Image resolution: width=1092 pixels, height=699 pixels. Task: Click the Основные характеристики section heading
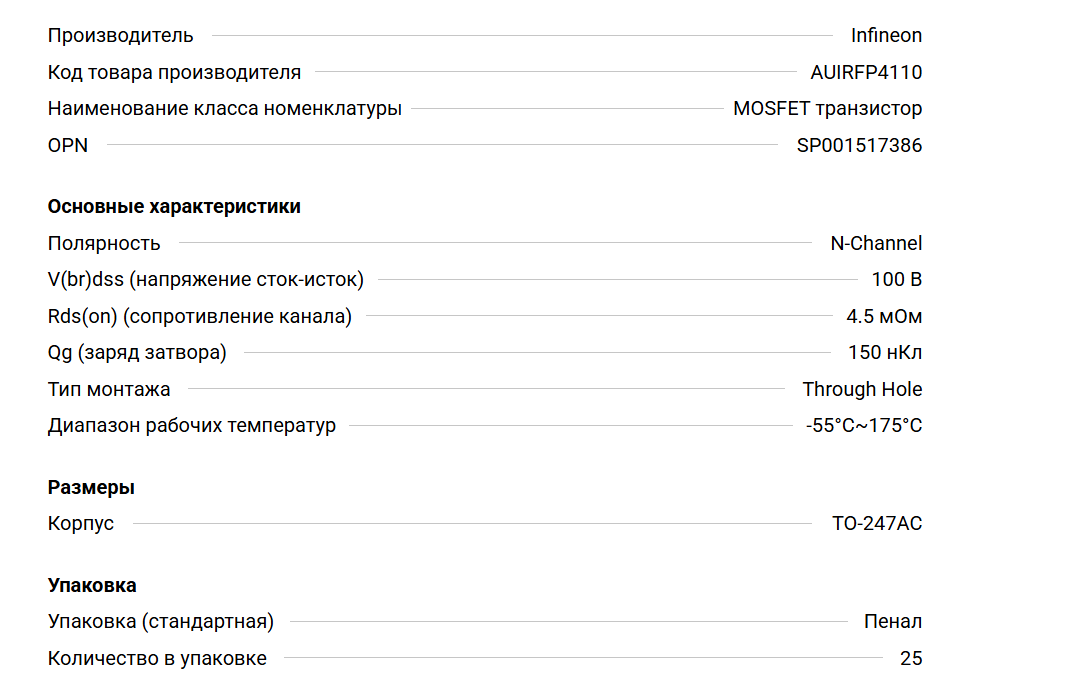(174, 207)
